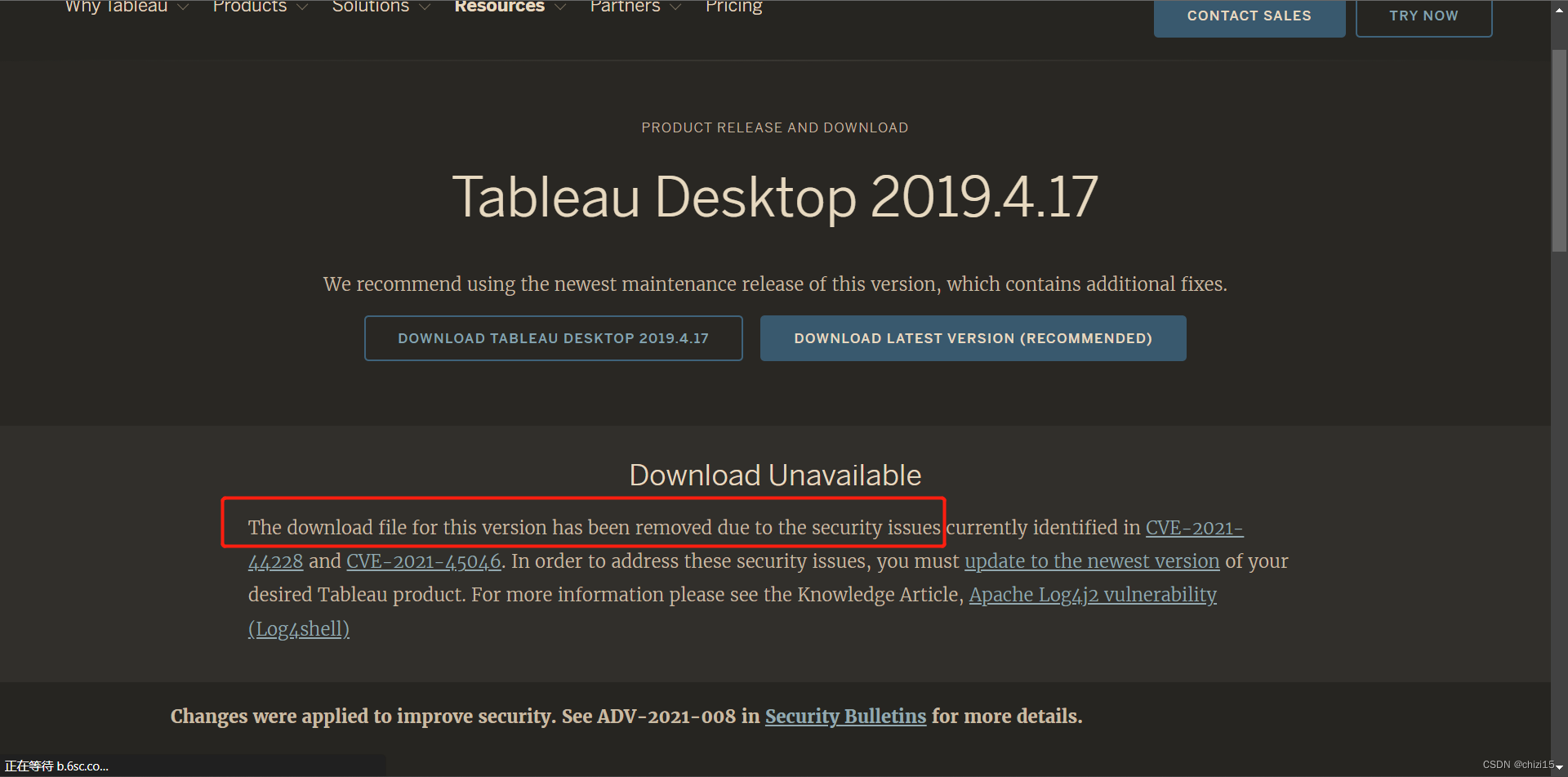Open the Solutions menu
1568x777 pixels.
[371, 7]
